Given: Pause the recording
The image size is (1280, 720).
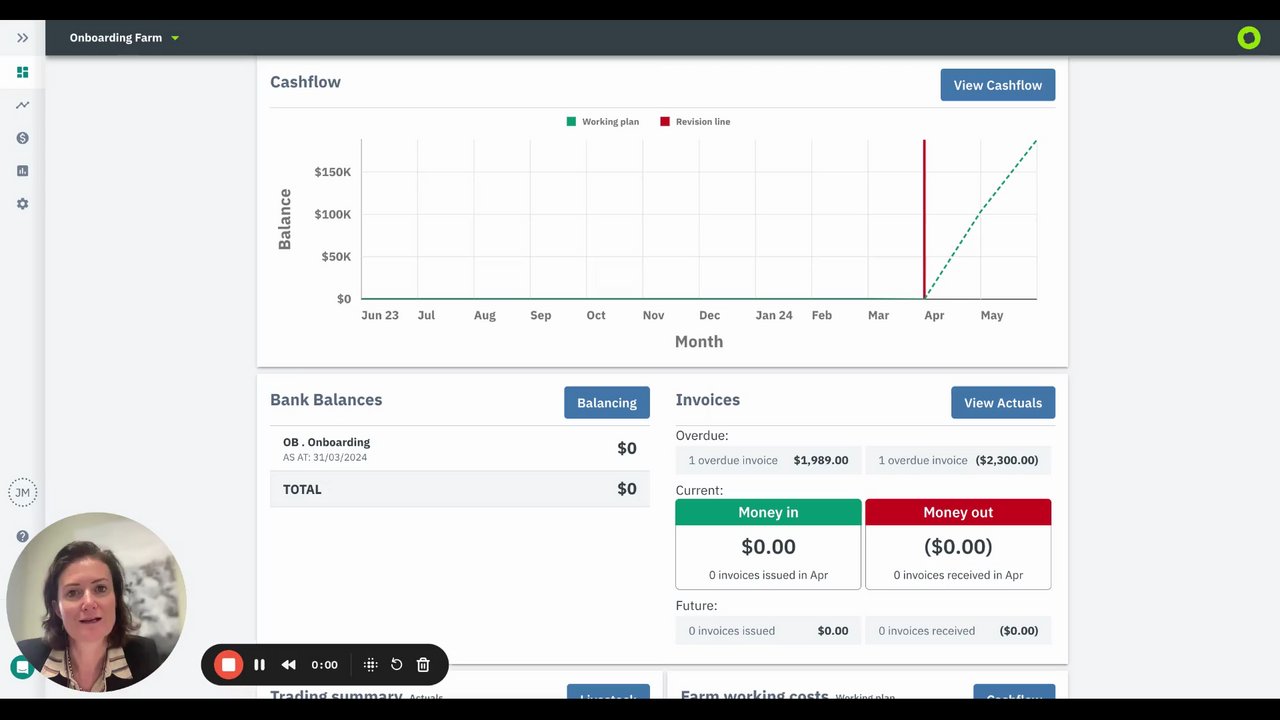Looking at the screenshot, I should coord(259,664).
